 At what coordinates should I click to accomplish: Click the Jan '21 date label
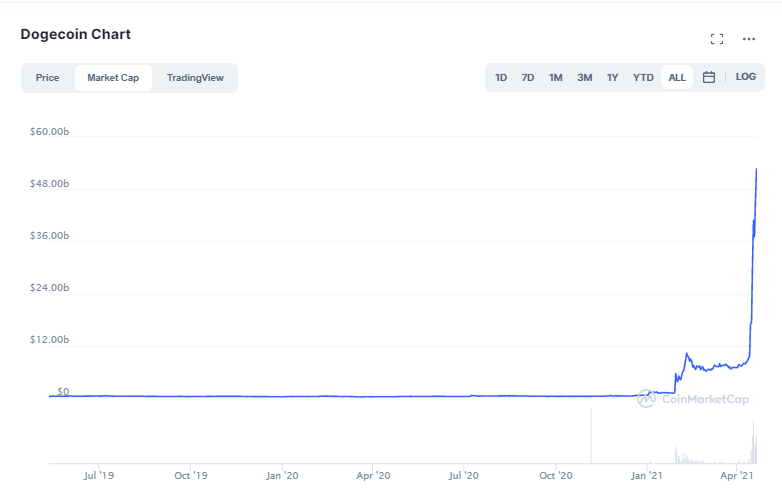pyautogui.click(x=646, y=476)
